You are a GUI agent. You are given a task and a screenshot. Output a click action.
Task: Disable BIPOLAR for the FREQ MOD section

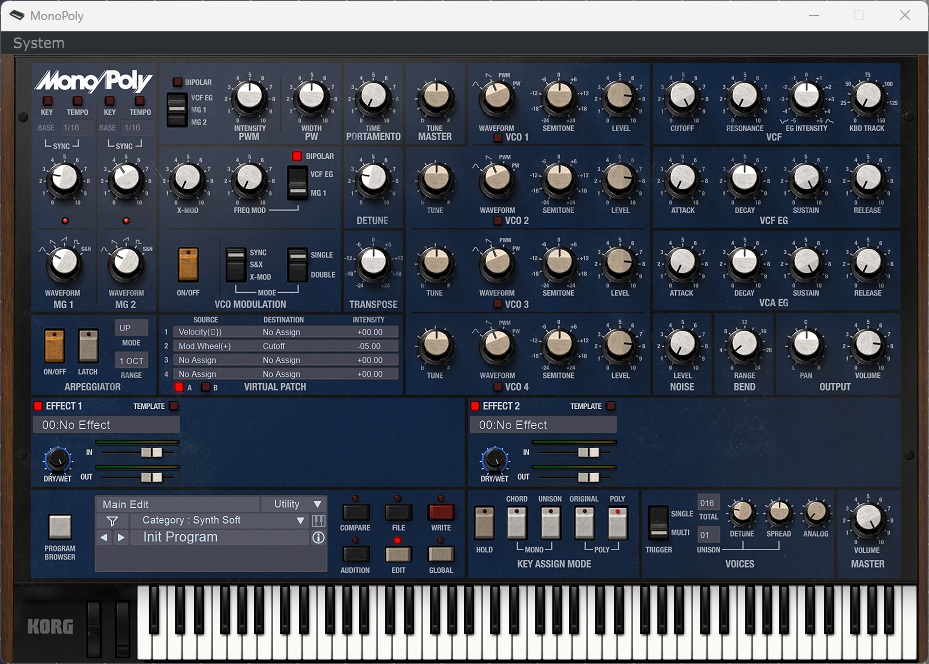297,156
